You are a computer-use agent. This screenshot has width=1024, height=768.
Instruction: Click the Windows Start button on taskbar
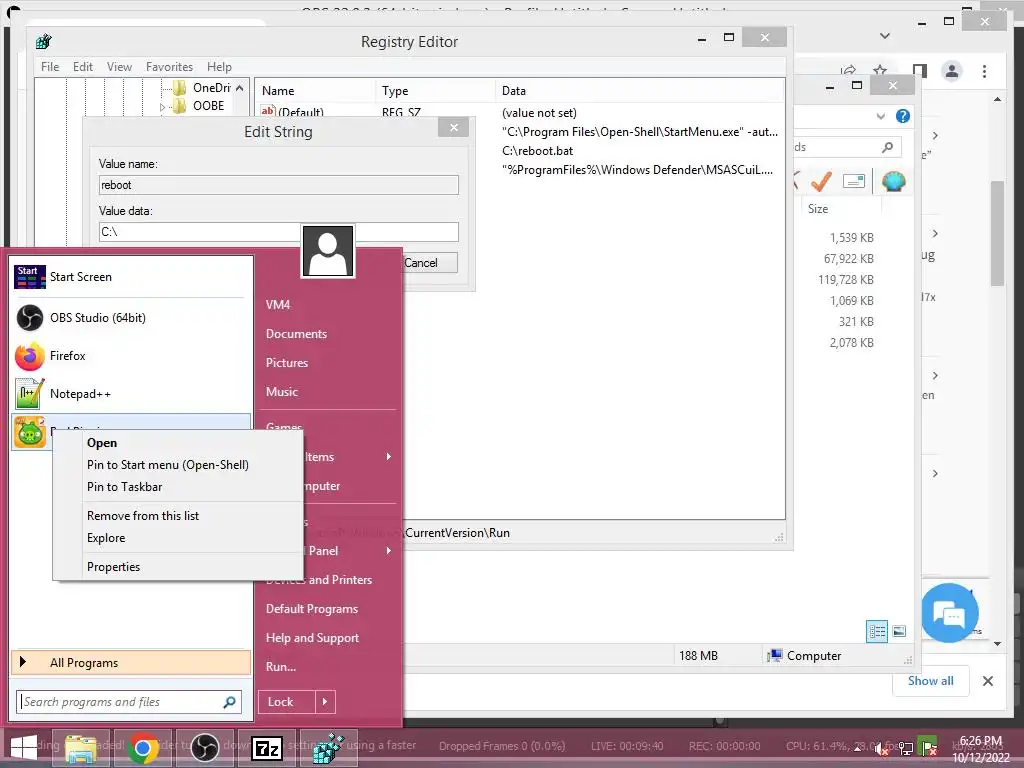point(24,748)
